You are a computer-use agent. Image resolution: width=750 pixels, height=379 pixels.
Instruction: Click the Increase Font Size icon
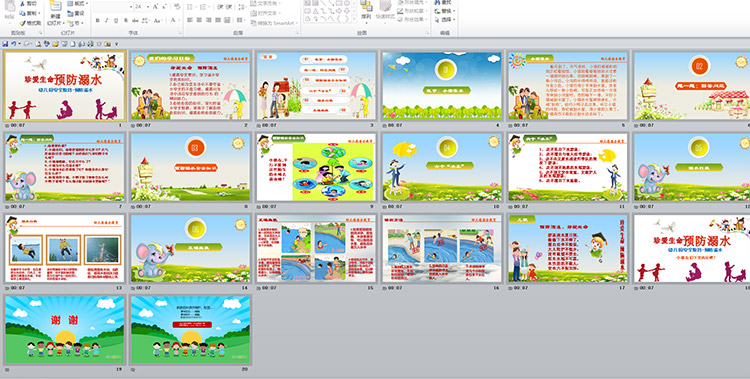point(156,7)
